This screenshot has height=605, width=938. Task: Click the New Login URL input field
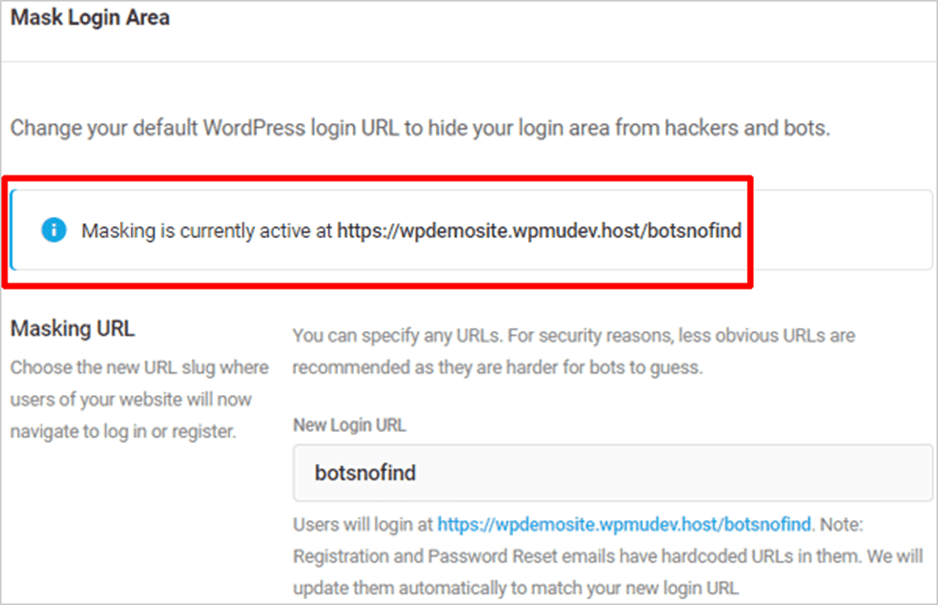coord(612,473)
